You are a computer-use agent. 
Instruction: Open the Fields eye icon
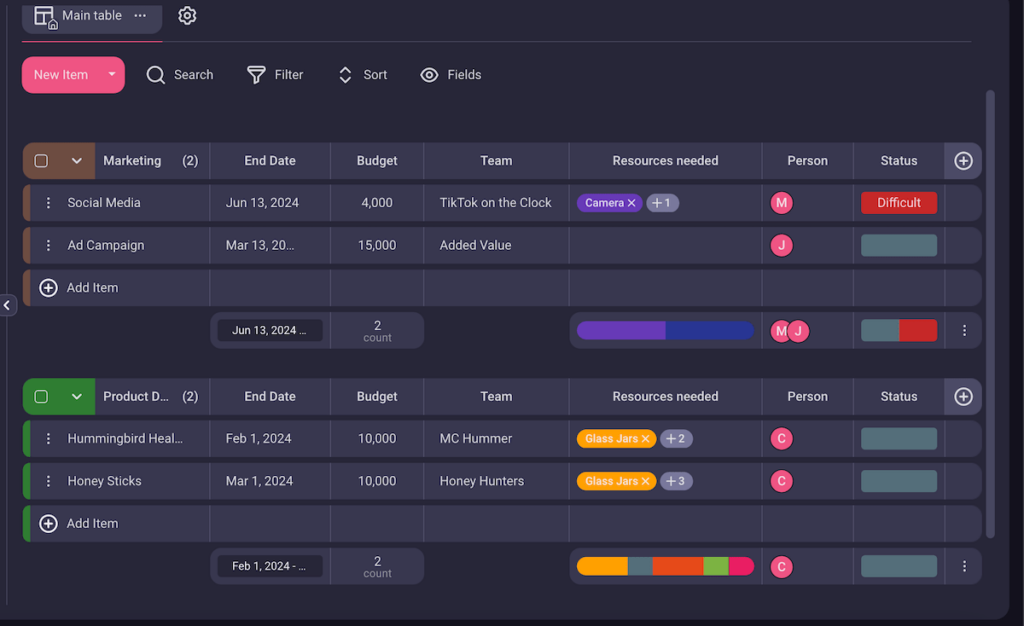[429, 74]
